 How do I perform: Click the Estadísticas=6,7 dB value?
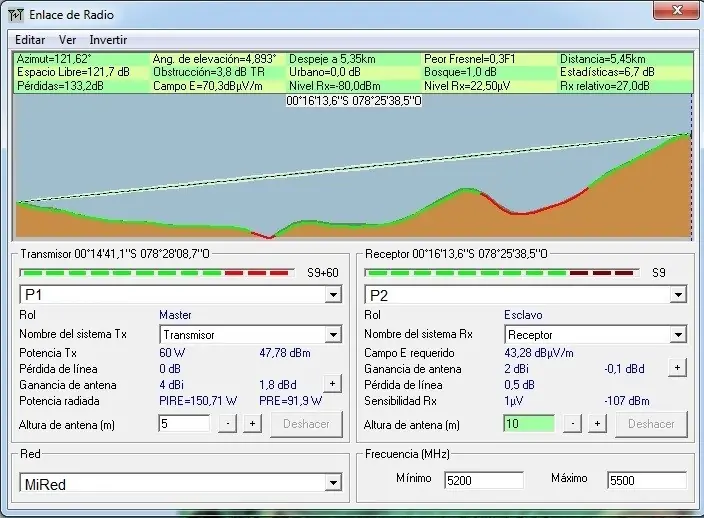click(x=607, y=72)
